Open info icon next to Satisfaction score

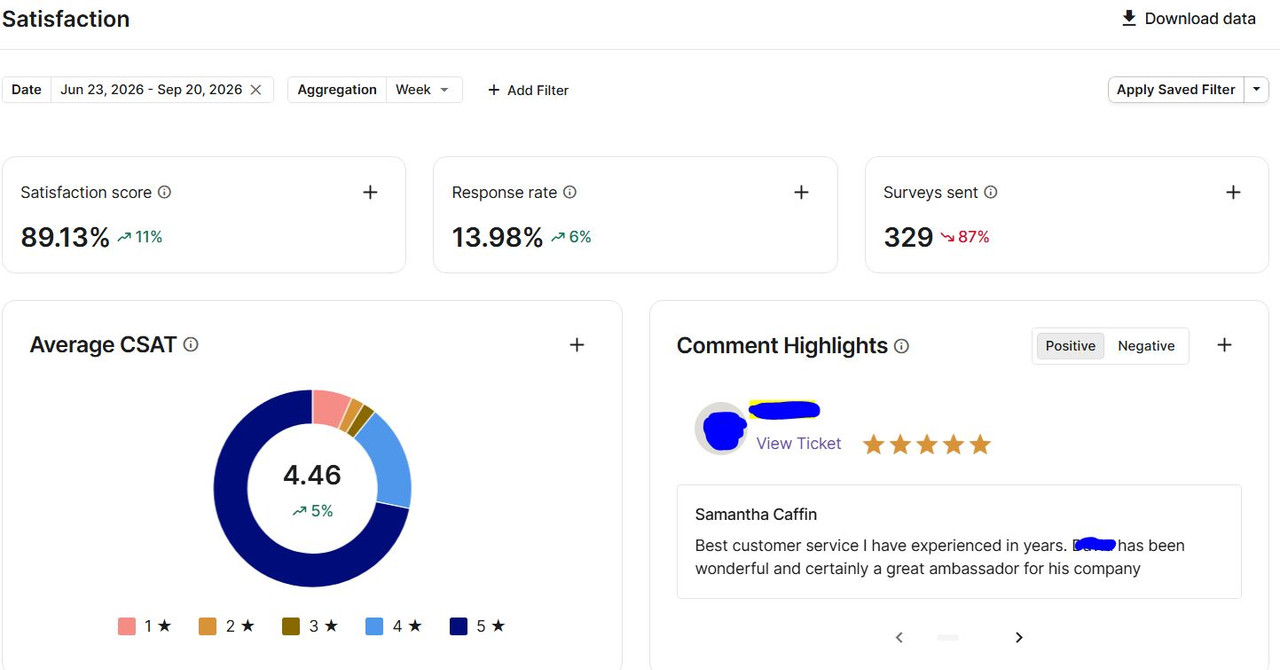(x=165, y=192)
